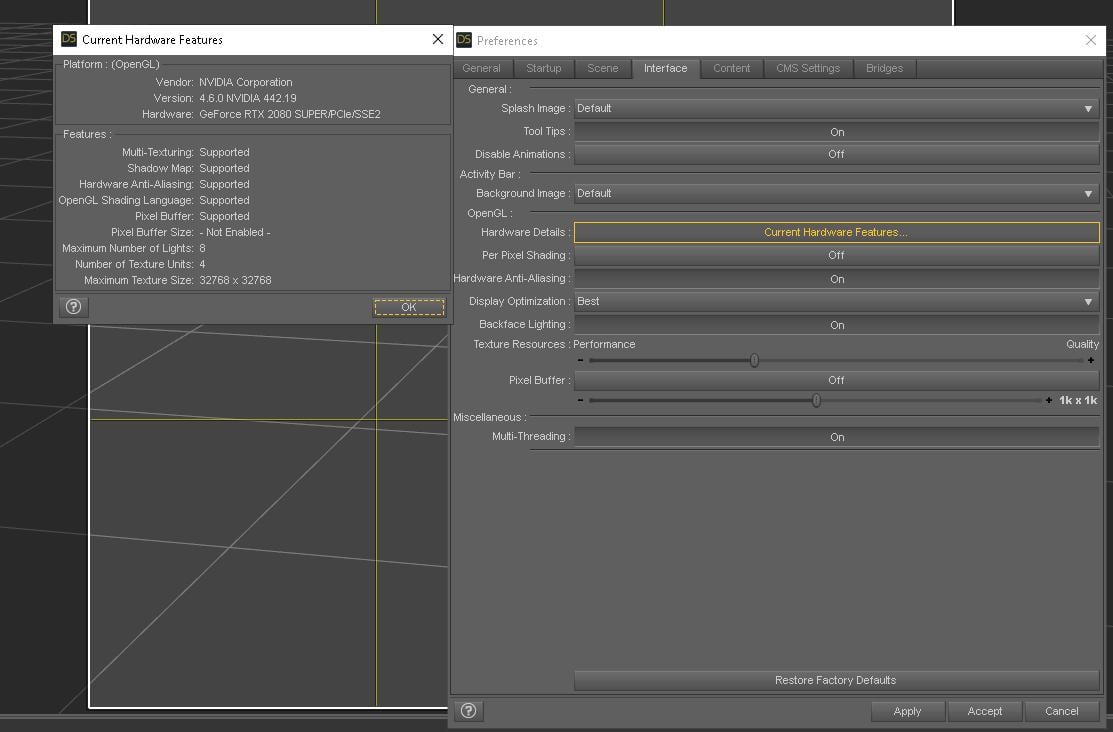Toggle Disable Animations setting
Image resolution: width=1113 pixels, height=732 pixels.
(837, 154)
